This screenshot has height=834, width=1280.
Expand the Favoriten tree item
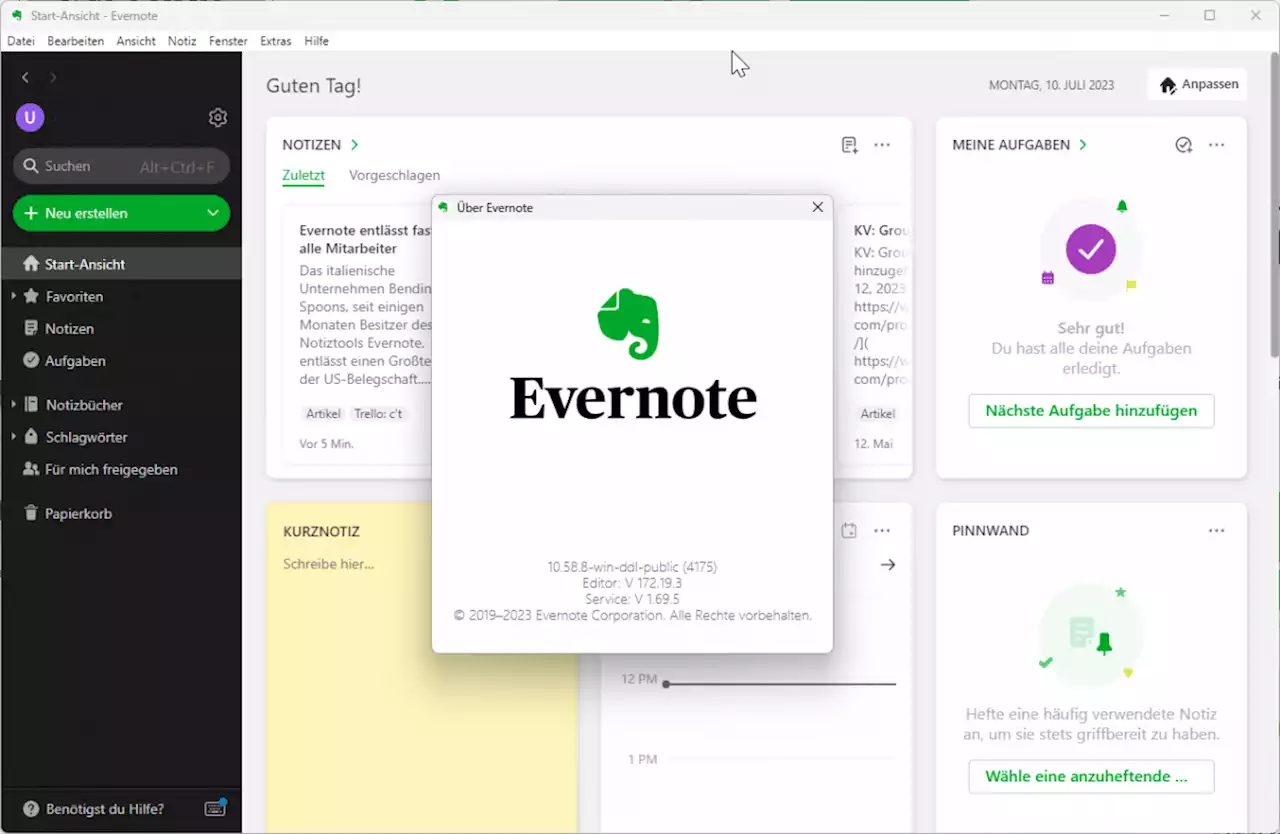tap(13, 296)
